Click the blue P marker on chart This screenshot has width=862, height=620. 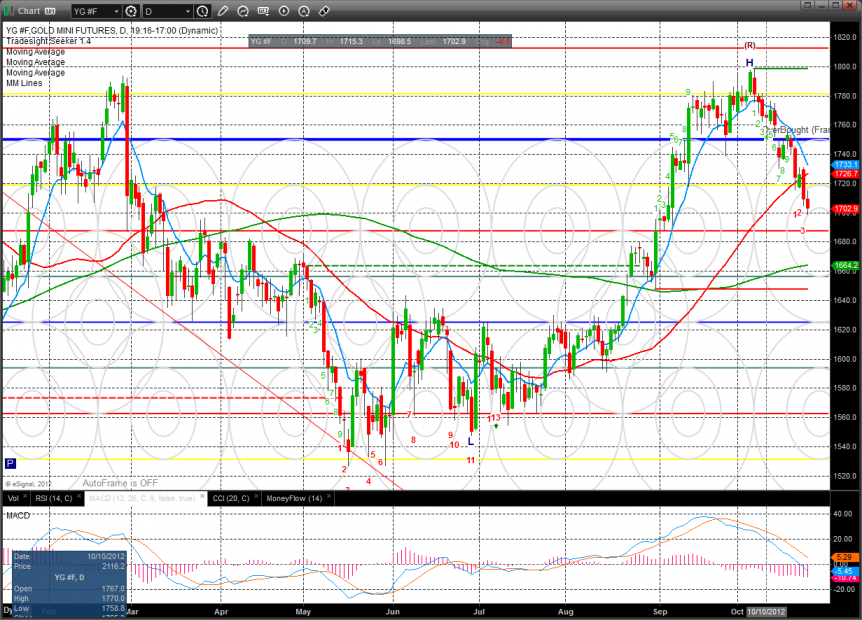(10, 464)
